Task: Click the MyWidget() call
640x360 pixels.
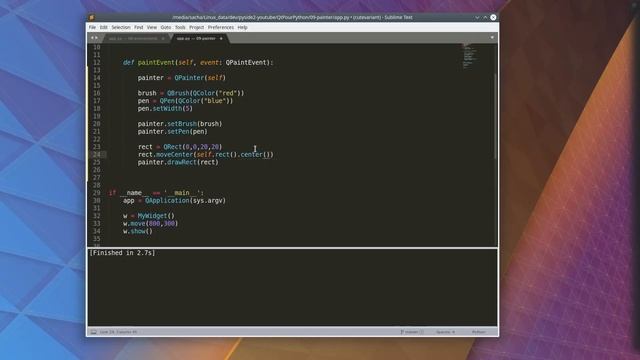Action: (156, 216)
